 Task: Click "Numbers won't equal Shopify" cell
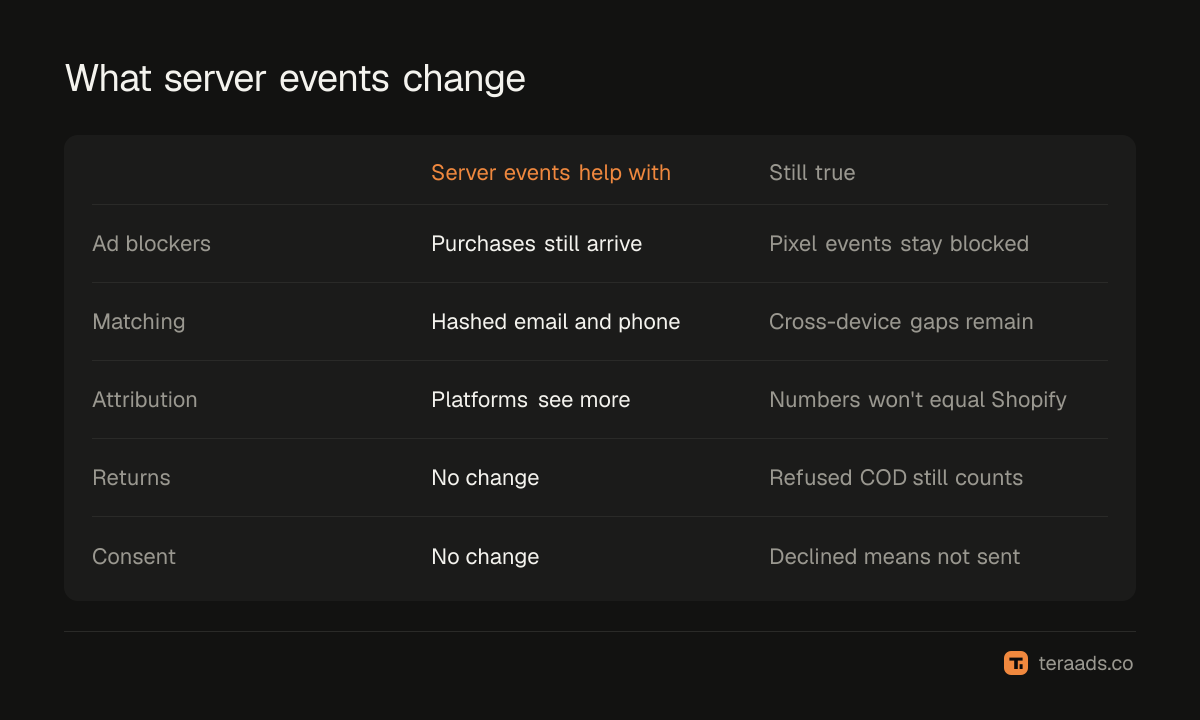(918, 399)
